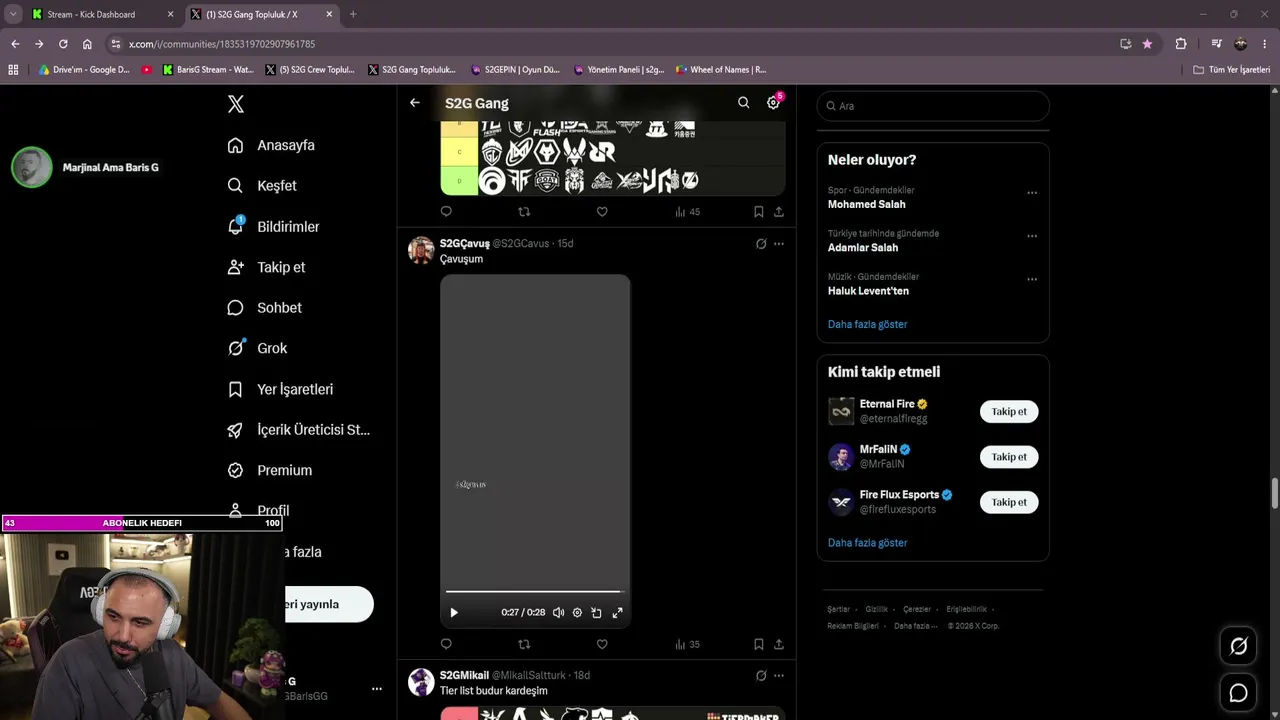1280x720 pixels.
Task: Open options for Mohamed Salah trend
Action: (1032, 193)
